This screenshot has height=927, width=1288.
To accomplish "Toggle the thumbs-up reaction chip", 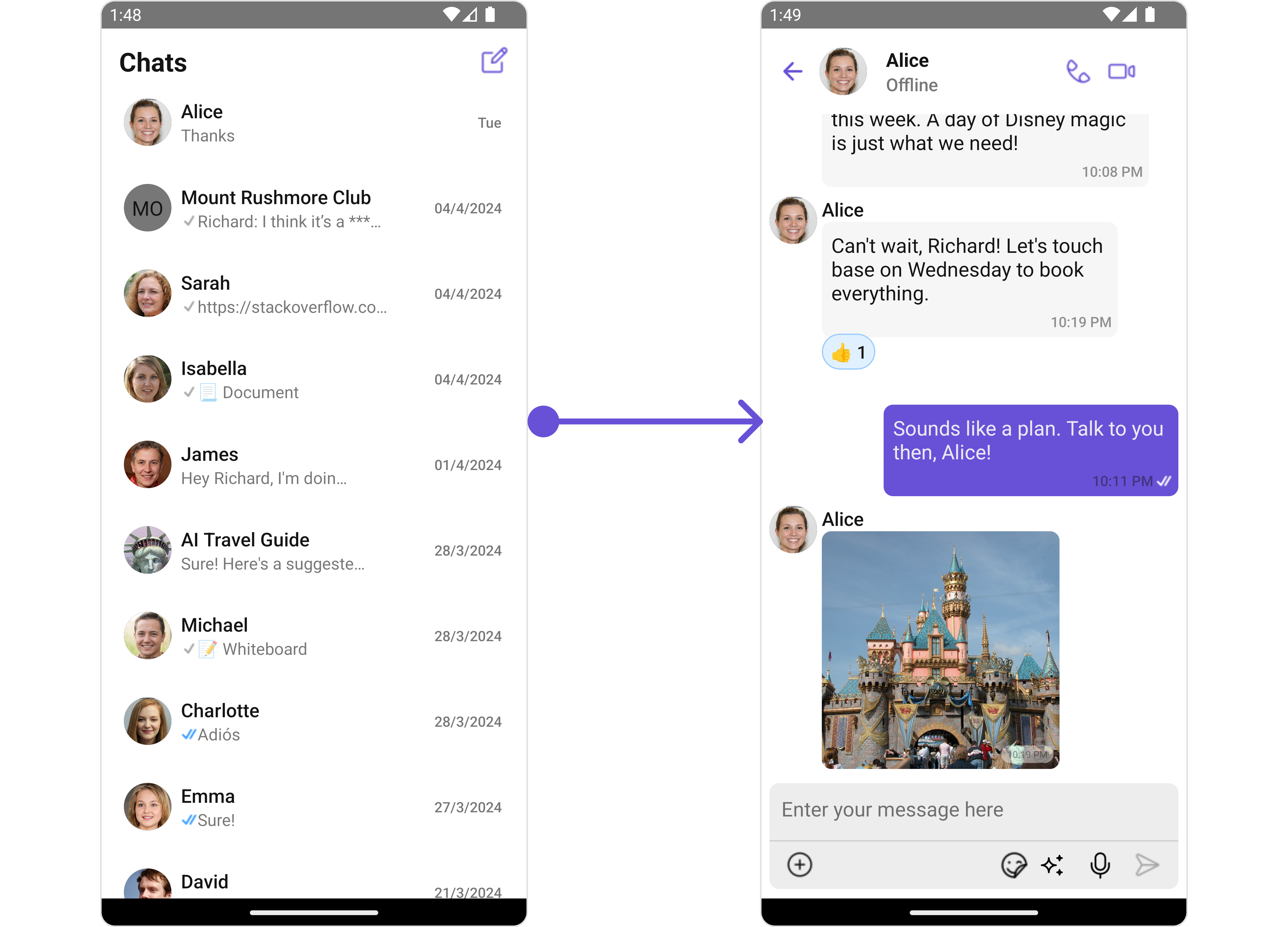I will [848, 352].
